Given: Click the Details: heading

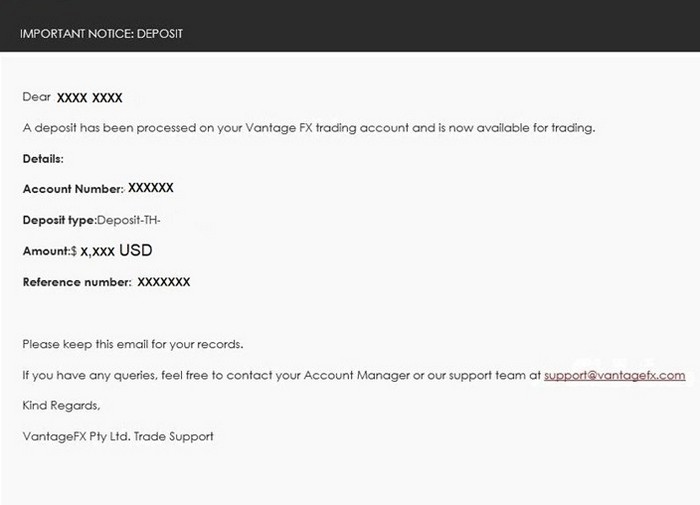Looking at the screenshot, I should 43,159.
